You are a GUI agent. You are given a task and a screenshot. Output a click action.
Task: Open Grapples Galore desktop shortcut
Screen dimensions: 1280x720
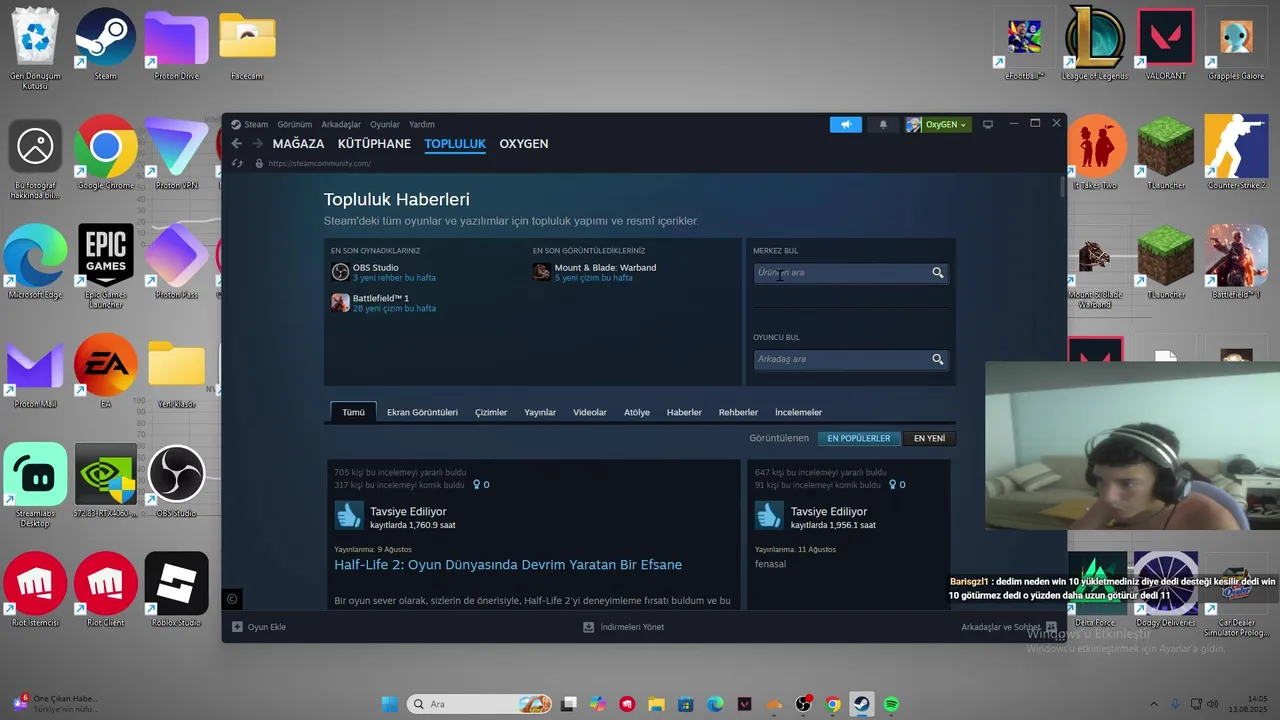click(x=1236, y=44)
